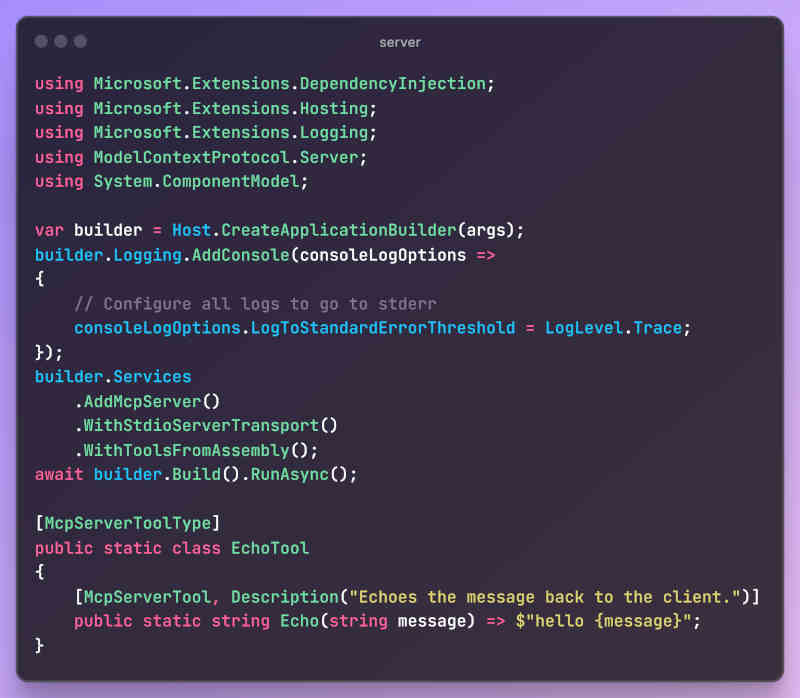This screenshot has height=698, width=800.
Task: Click "LogLevel.Trace" value
Action: click(x=614, y=328)
